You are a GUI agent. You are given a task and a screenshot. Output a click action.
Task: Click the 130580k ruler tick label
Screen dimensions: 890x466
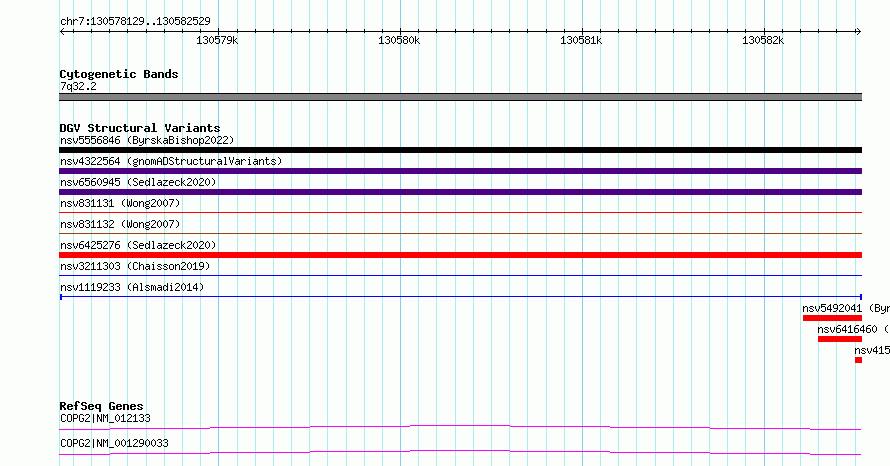point(399,40)
